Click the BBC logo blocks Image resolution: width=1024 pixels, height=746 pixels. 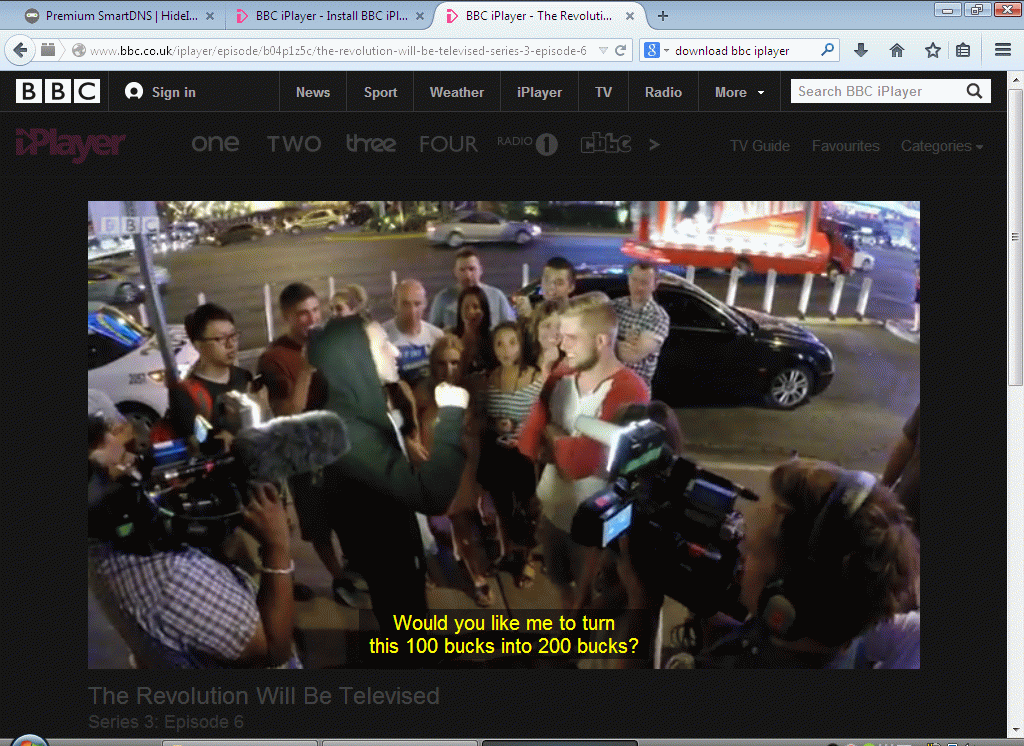click(x=57, y=91)
